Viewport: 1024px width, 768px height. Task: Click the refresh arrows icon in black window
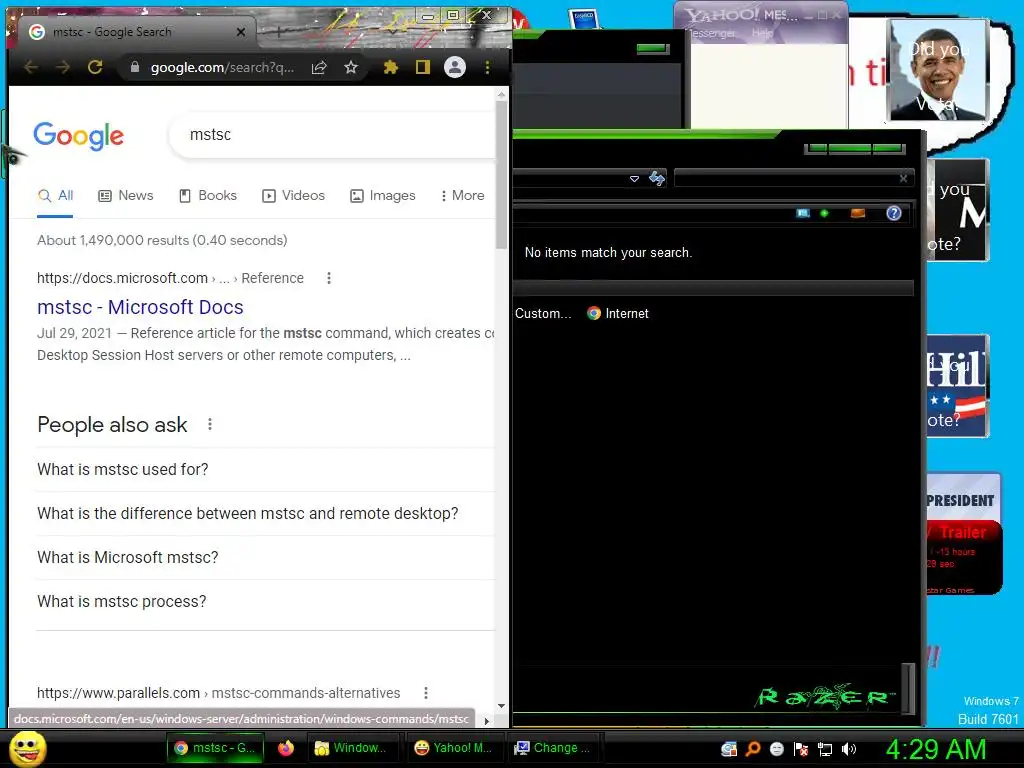657,178
